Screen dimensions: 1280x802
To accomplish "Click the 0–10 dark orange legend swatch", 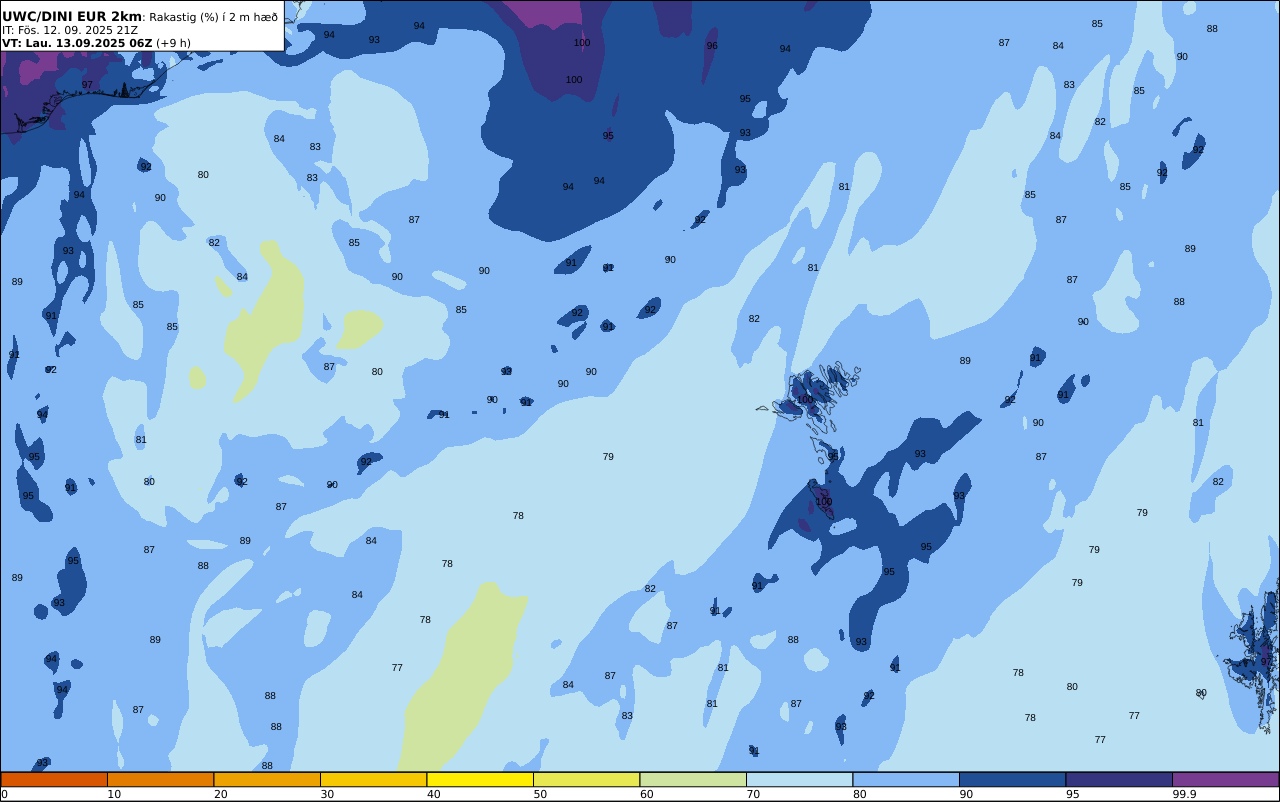I will tap(54, 779).
